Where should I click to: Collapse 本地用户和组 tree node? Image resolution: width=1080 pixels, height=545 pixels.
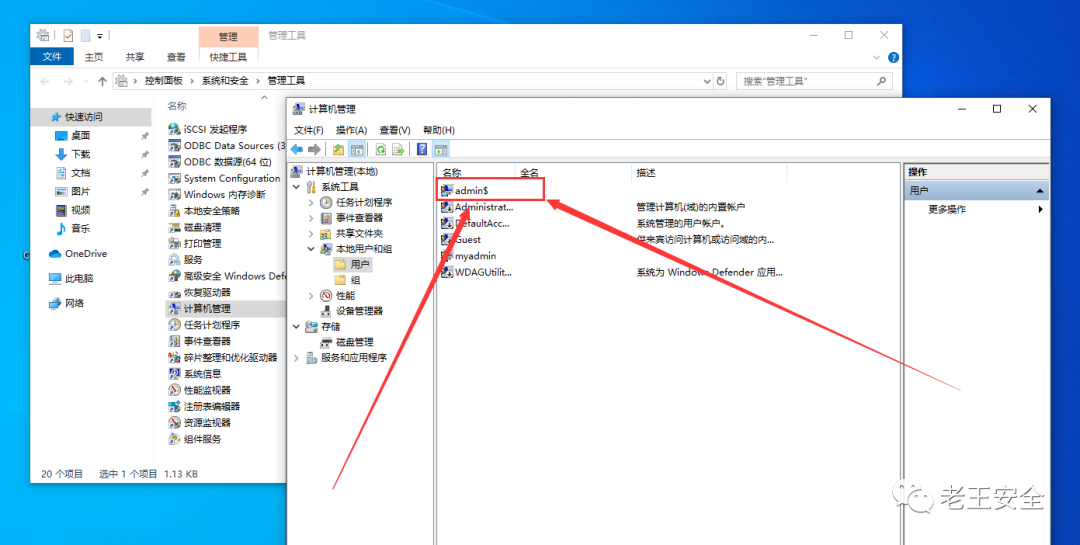(x=311, y=249)
